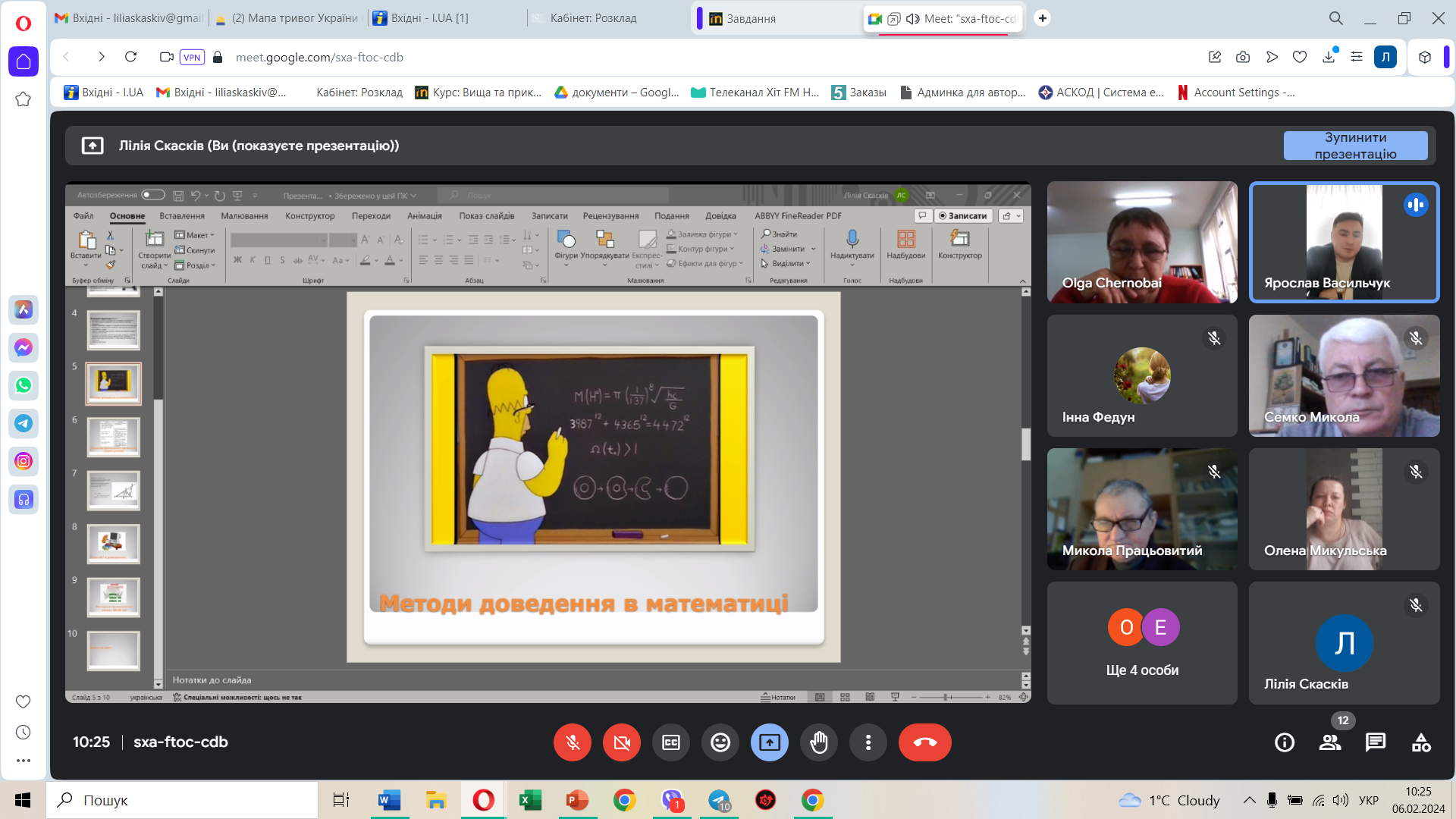The height and width of the screenshot is (819, 1456).
Task: Select slide 6 thumbnail in PowerPoint
Action: [114, 437]
